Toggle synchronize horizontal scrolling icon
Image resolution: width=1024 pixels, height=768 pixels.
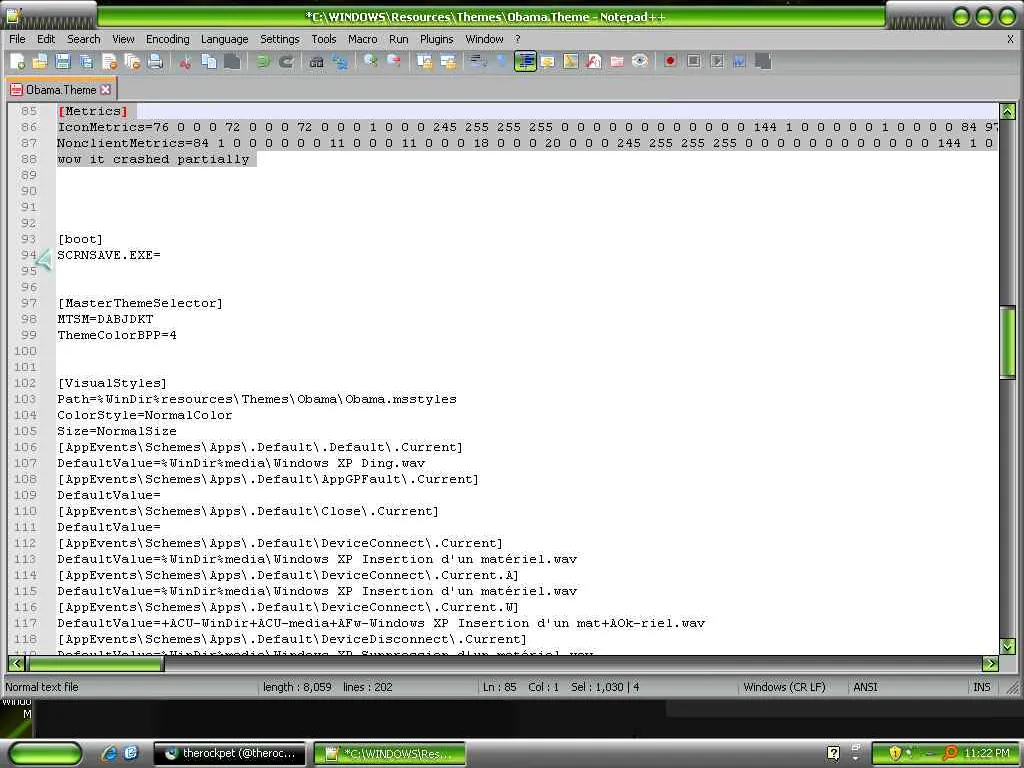[x=447, y=61]
